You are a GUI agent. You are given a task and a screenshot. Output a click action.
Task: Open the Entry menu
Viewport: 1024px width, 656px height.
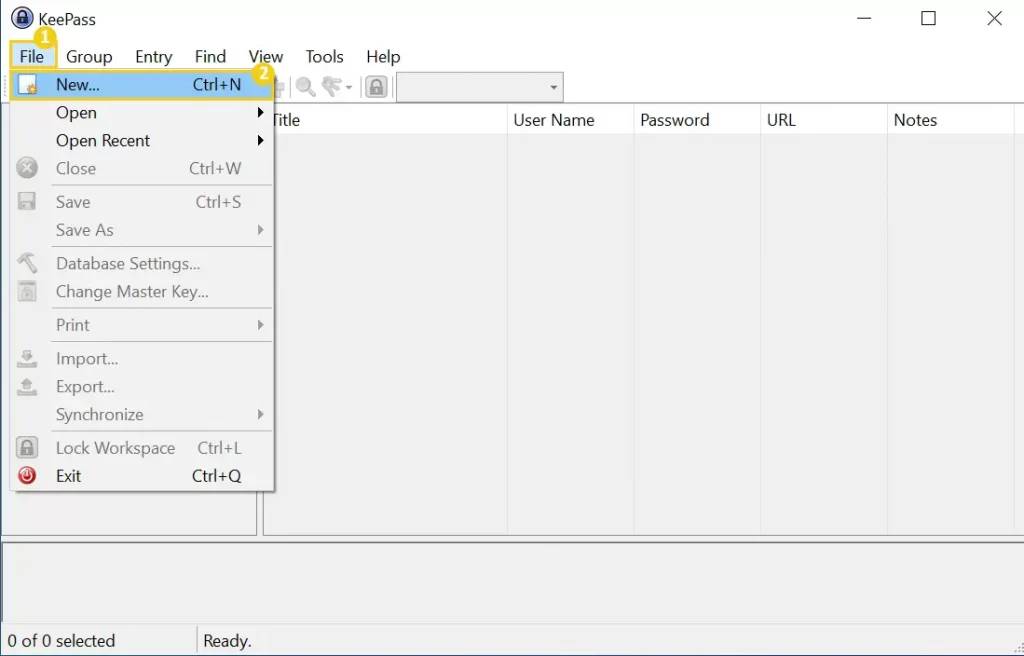153,57
